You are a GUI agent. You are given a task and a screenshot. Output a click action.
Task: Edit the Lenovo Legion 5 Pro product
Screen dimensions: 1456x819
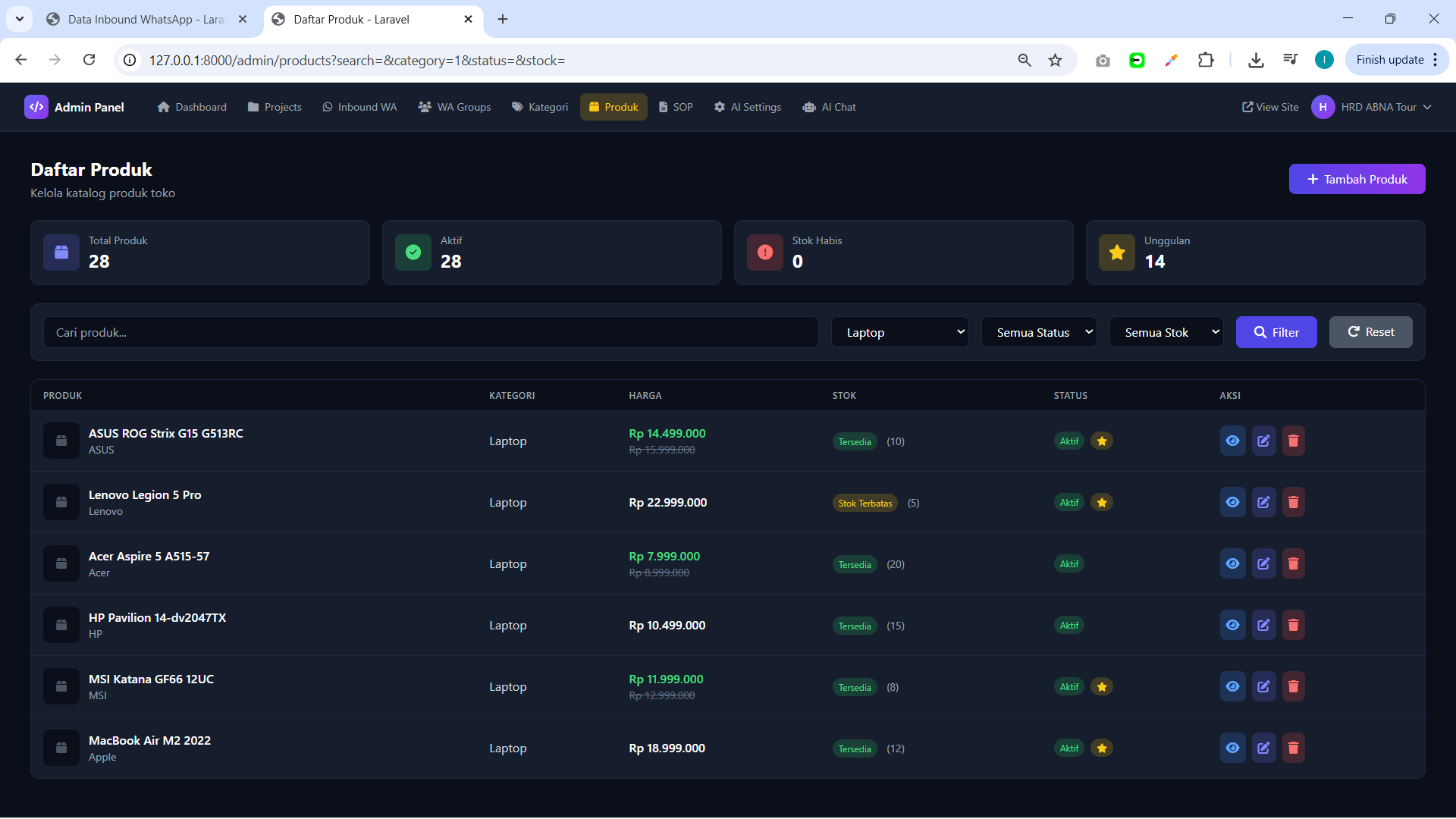(1263, 502)
